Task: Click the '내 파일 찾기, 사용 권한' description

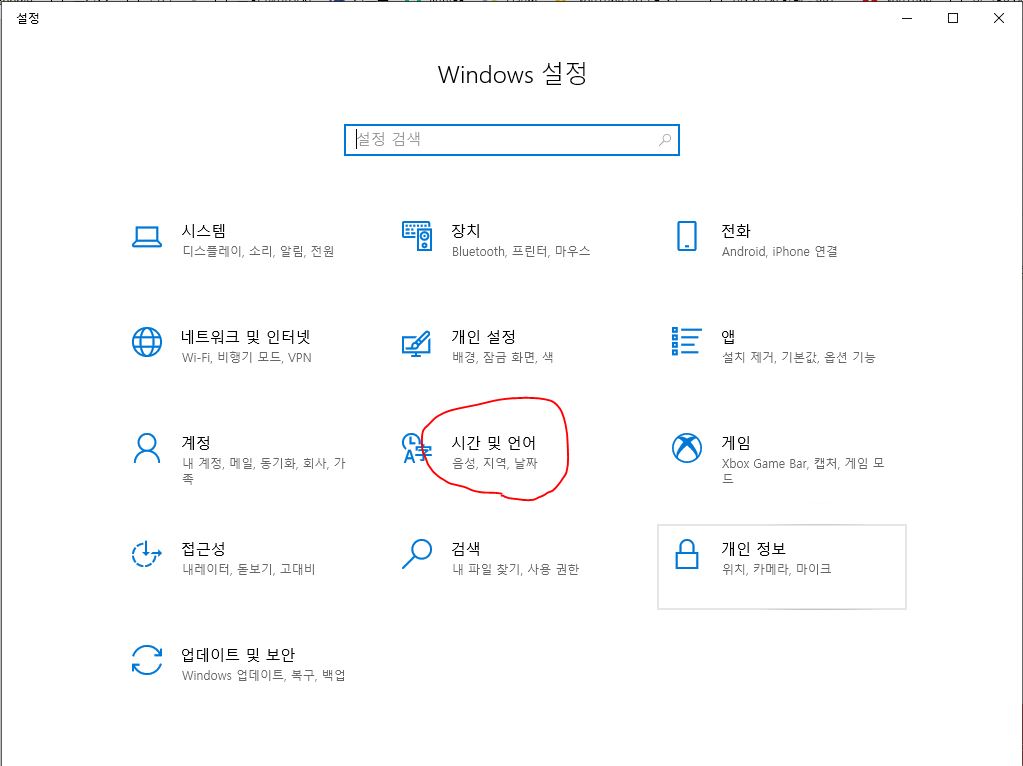Action: [x=515, y=569]
